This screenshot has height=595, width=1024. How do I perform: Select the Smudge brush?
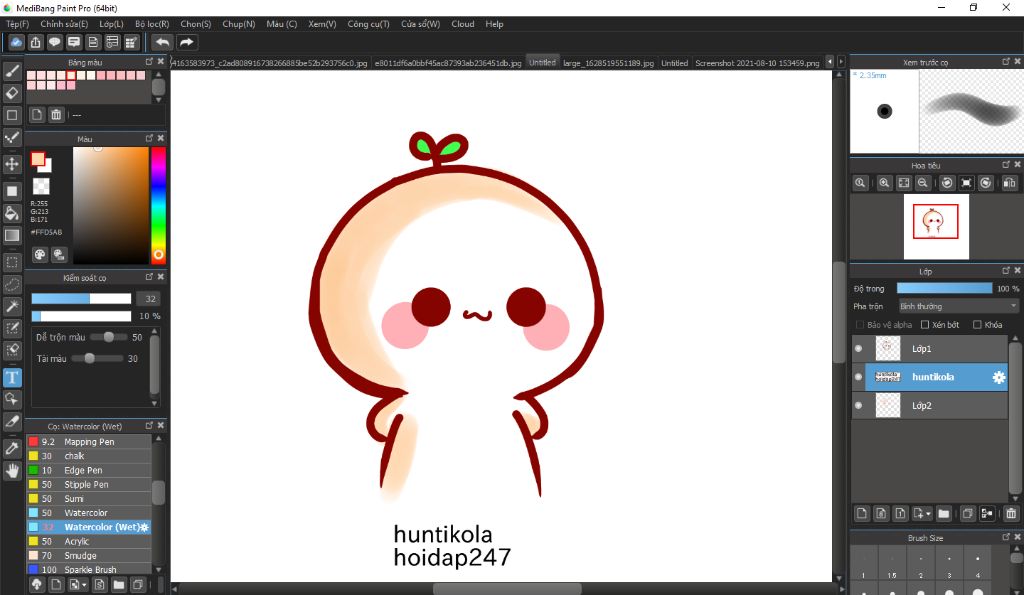89,556
